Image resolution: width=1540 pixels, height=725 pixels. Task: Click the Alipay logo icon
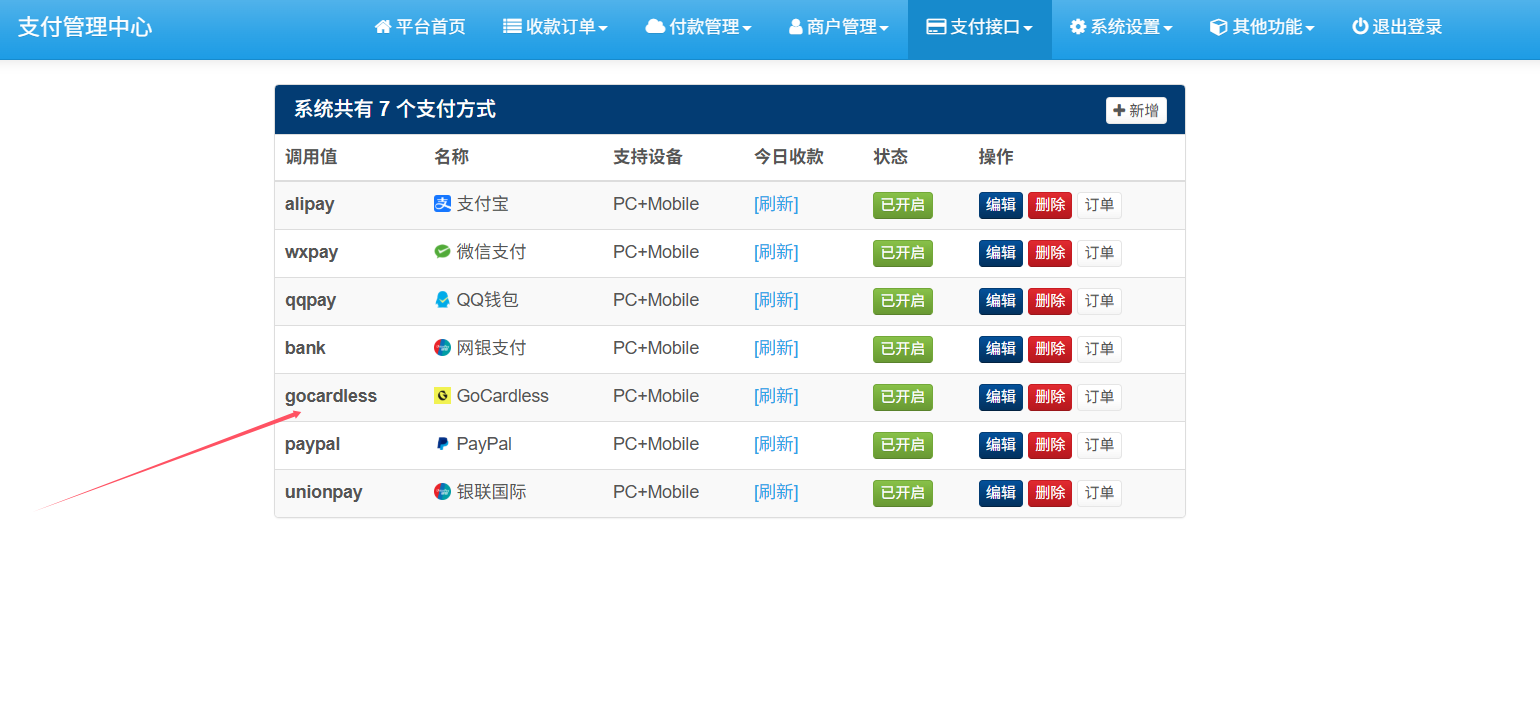(x=442, y=204)
